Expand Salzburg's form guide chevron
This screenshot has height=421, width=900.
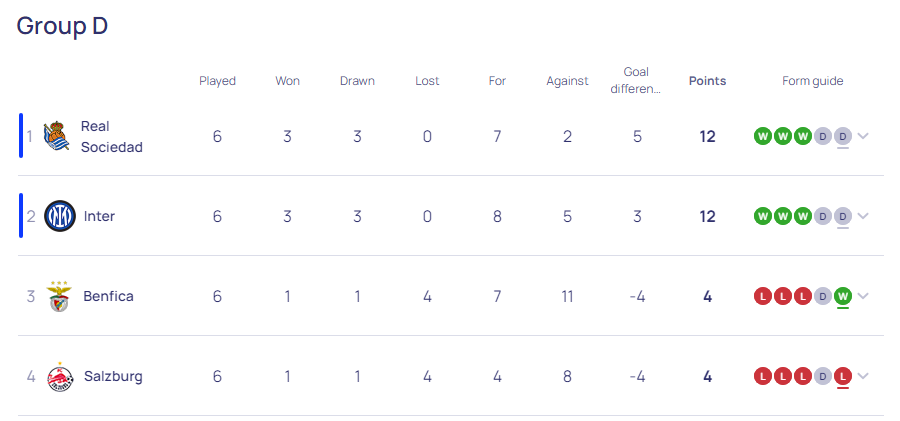pos(863,376)
